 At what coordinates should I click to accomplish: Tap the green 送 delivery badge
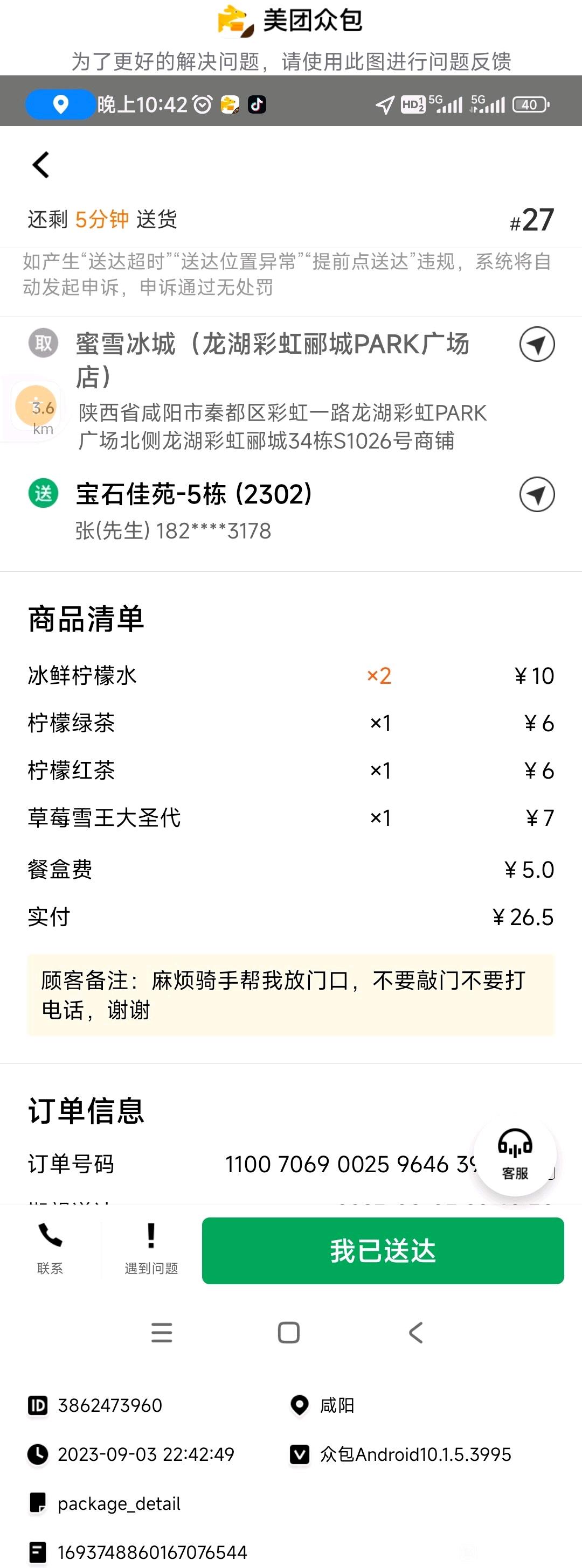tap(43, 493)
